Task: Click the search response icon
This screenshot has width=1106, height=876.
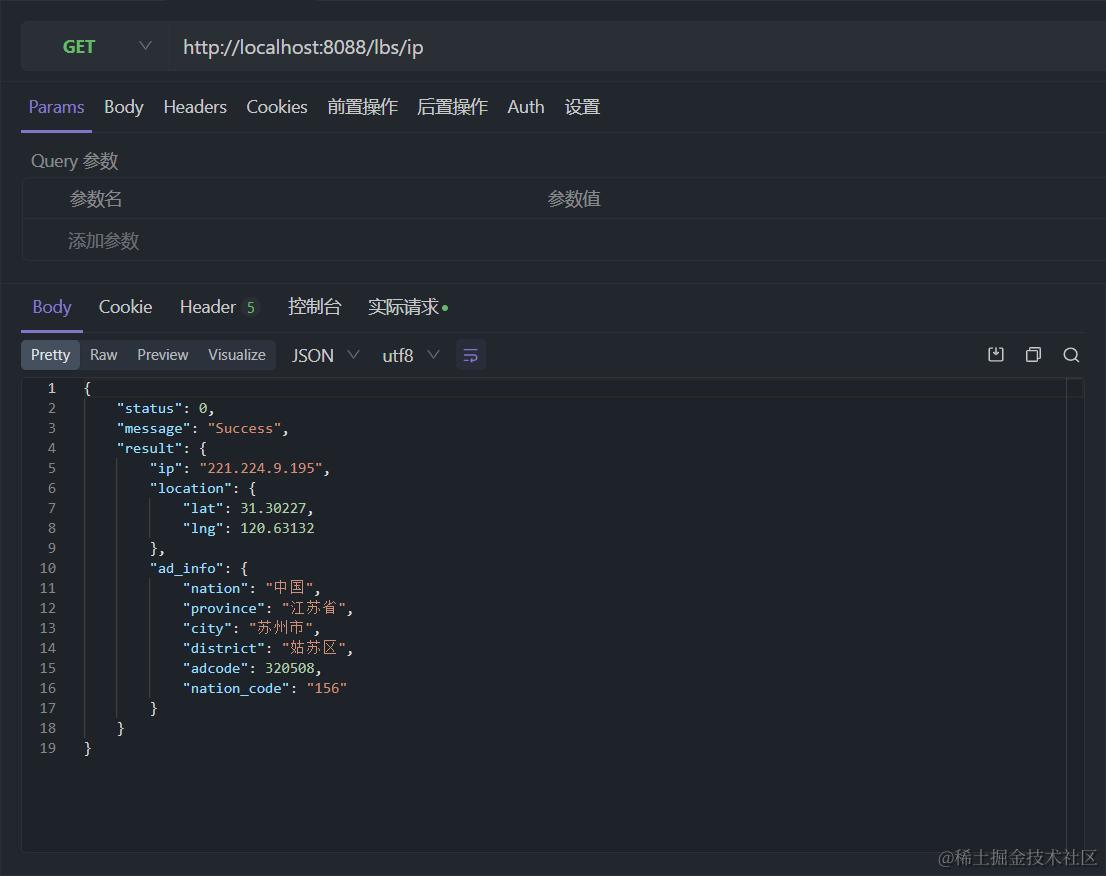Action: click(x=1071, y=355)
